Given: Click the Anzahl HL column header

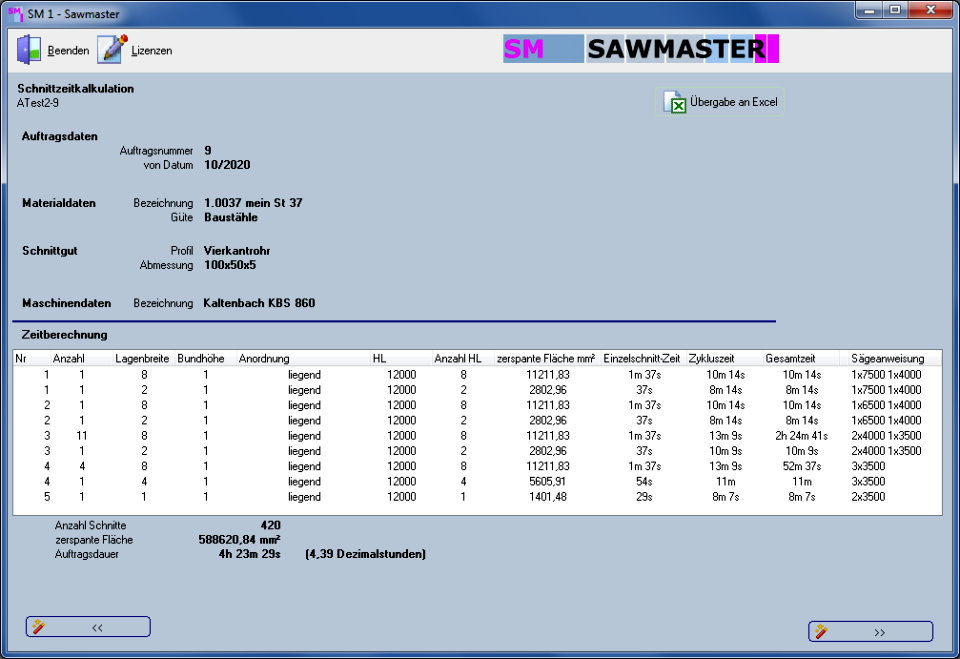Looking at the screenshot, I should coord(458,358).
